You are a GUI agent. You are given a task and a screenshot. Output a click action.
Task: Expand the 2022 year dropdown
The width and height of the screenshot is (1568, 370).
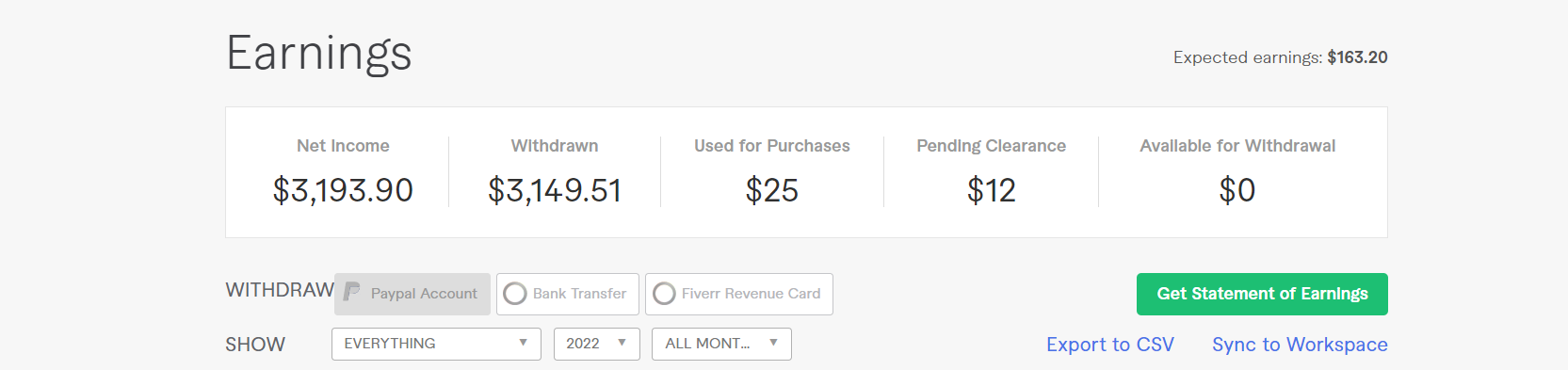pyautogui.click(x=597, y=344)
